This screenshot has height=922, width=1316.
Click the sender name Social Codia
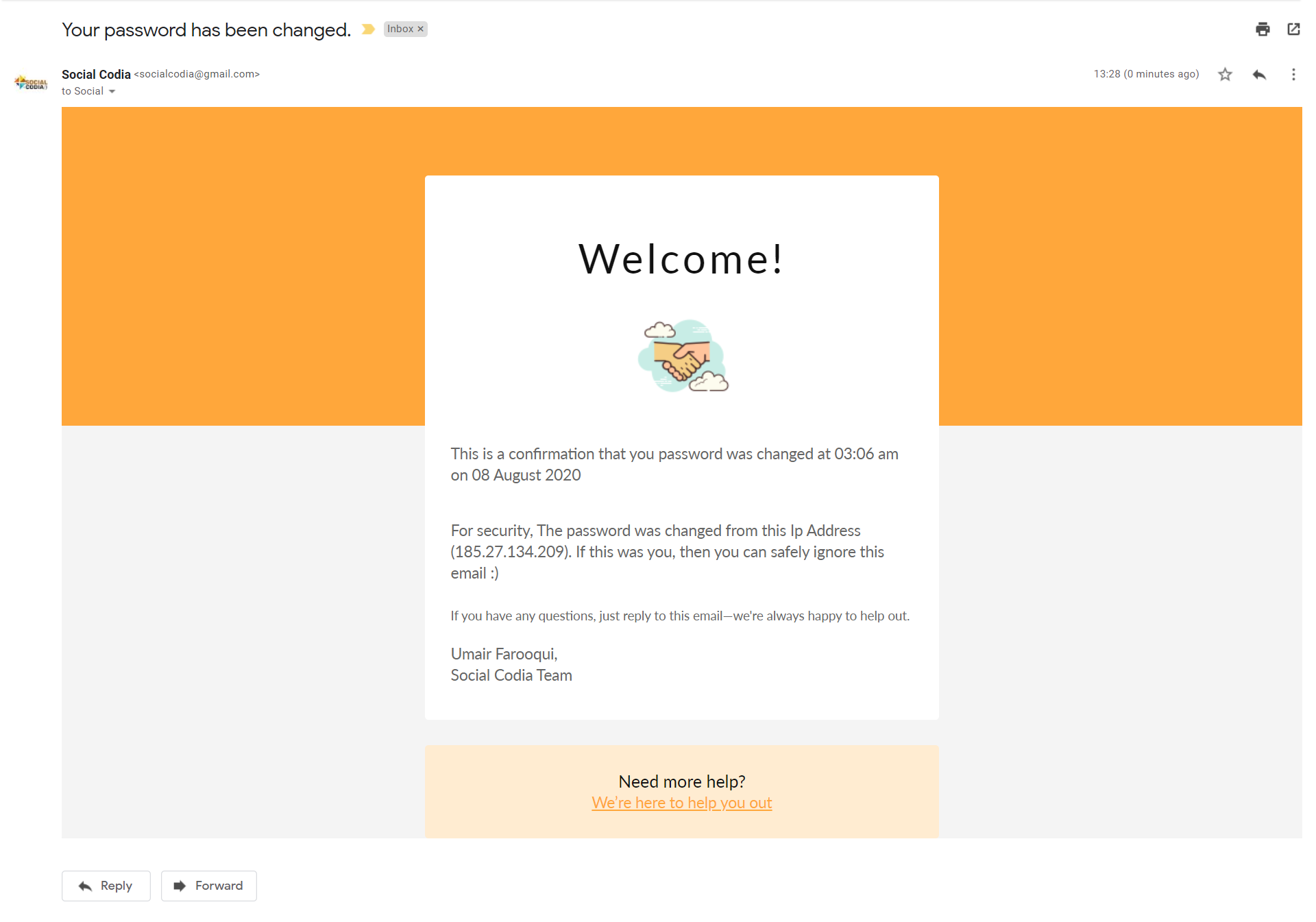coord(96,74)
